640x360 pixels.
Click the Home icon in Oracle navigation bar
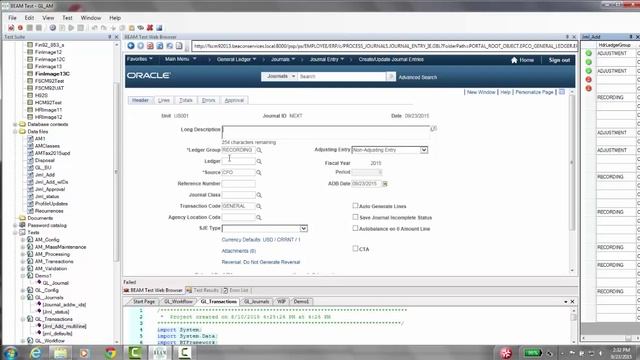(514, 60)
